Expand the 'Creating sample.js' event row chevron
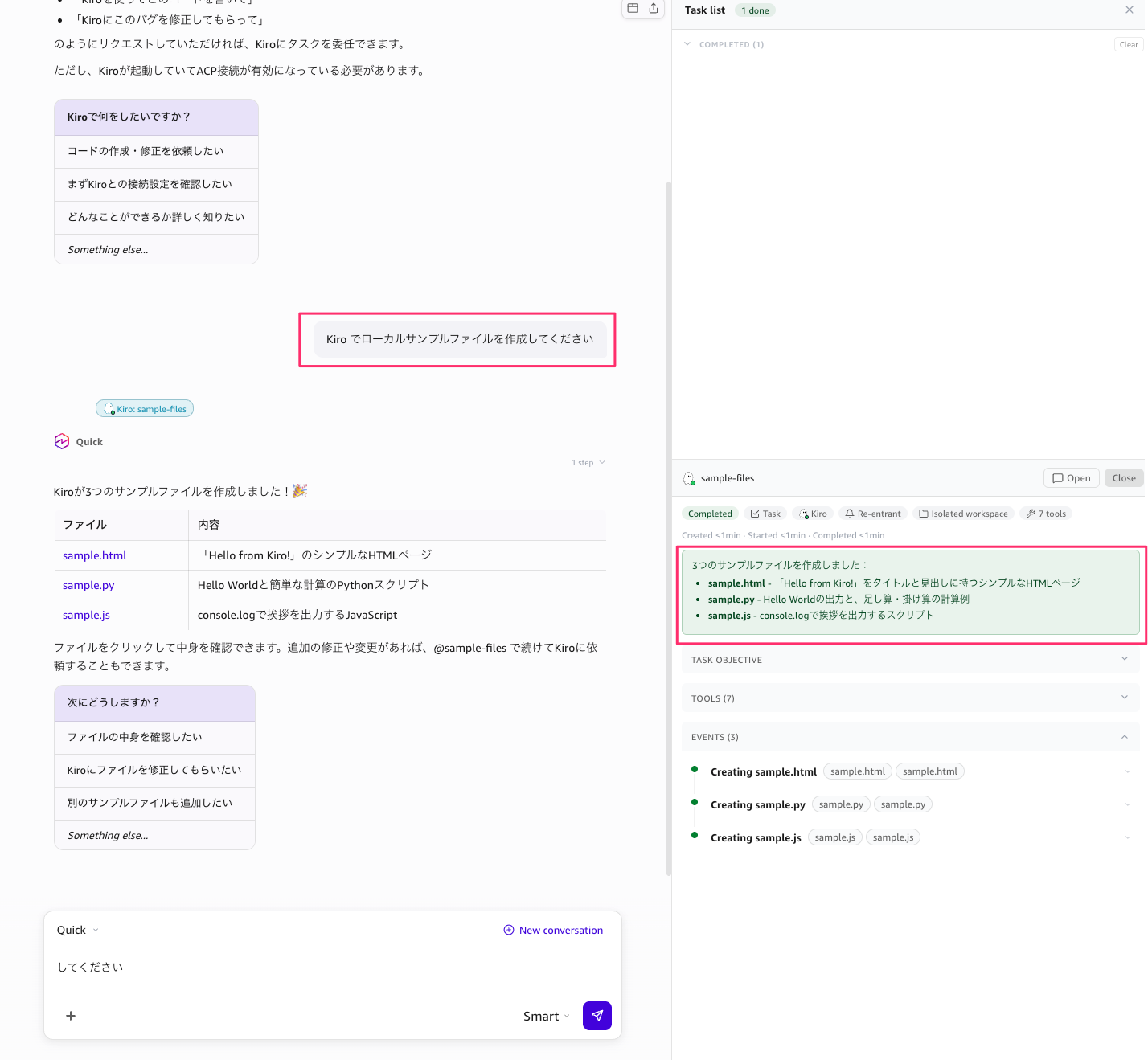1148x1060 pixels. (1128, 837)
